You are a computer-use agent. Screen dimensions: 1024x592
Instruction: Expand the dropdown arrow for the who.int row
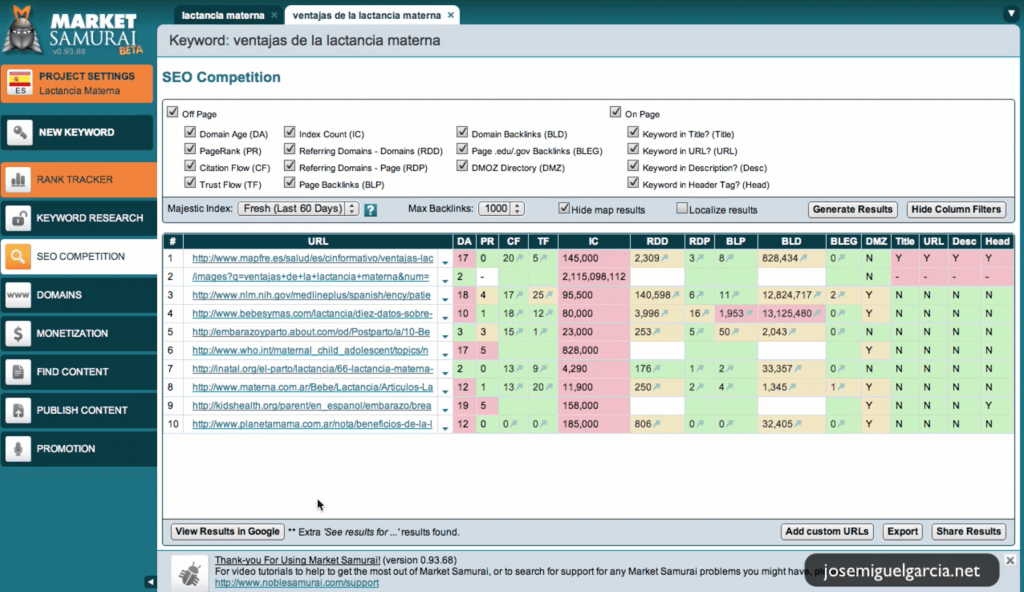(445, 354)
